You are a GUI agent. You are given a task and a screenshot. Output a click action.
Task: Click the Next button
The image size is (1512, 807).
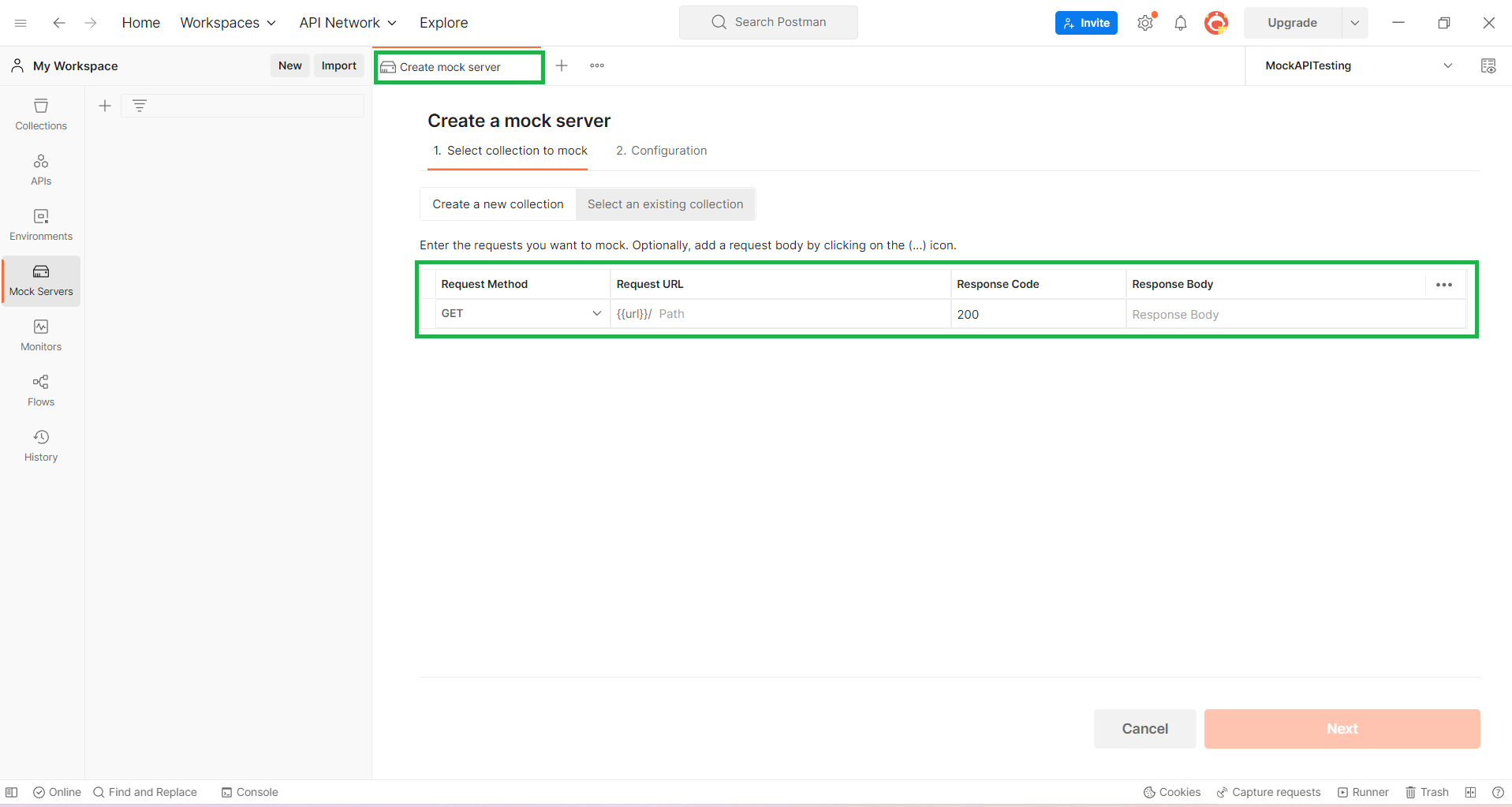1342,729
